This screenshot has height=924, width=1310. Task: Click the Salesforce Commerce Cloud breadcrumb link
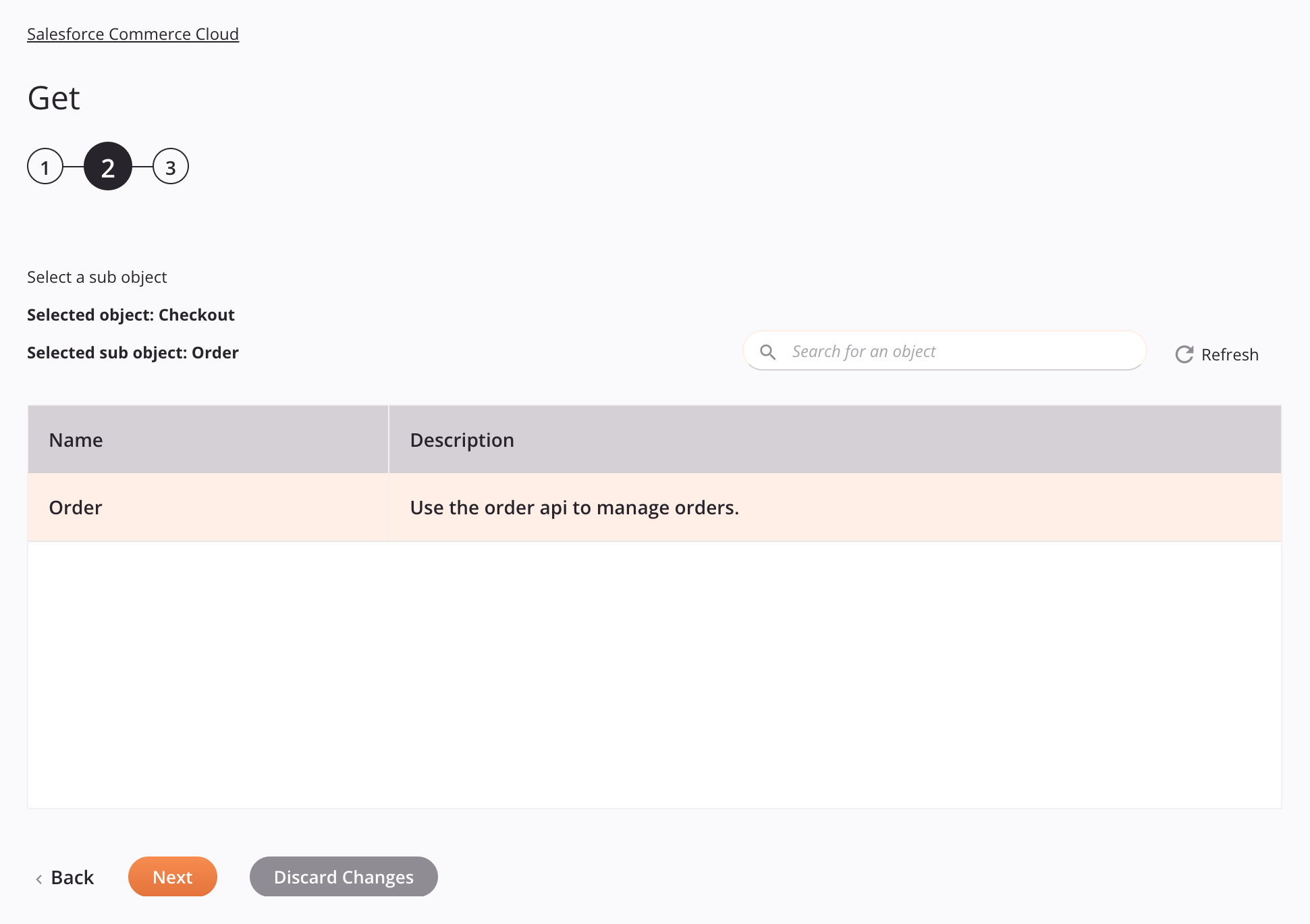(x=133, y=33)
